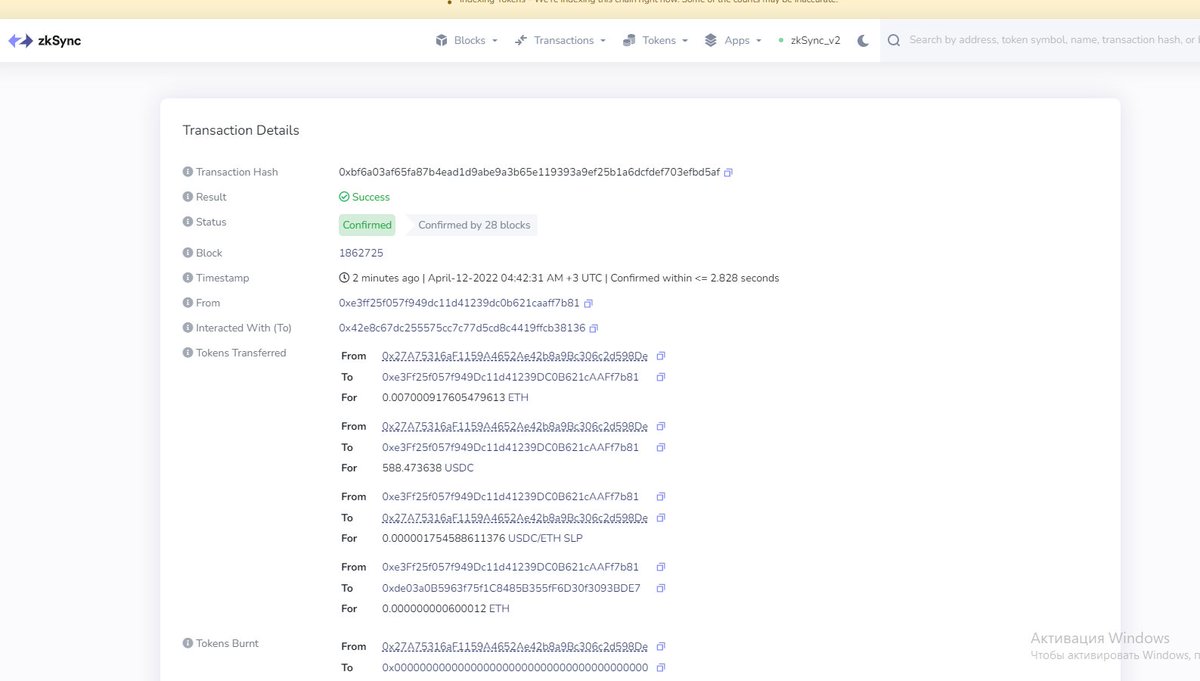Expand the Apps dropdown menu

pos(733,41)
